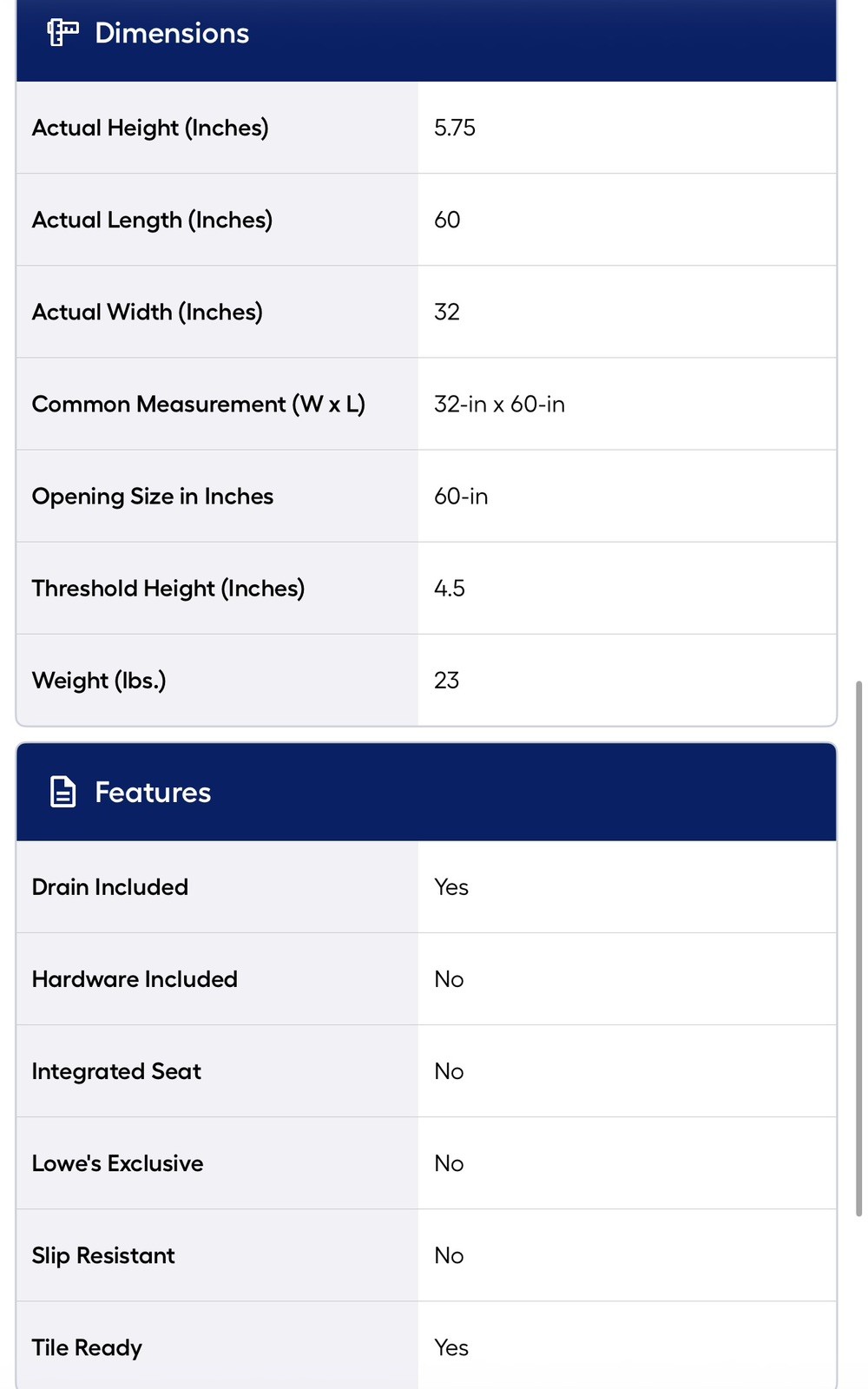Select the Integrated Seat row label

pos(116,1070)
